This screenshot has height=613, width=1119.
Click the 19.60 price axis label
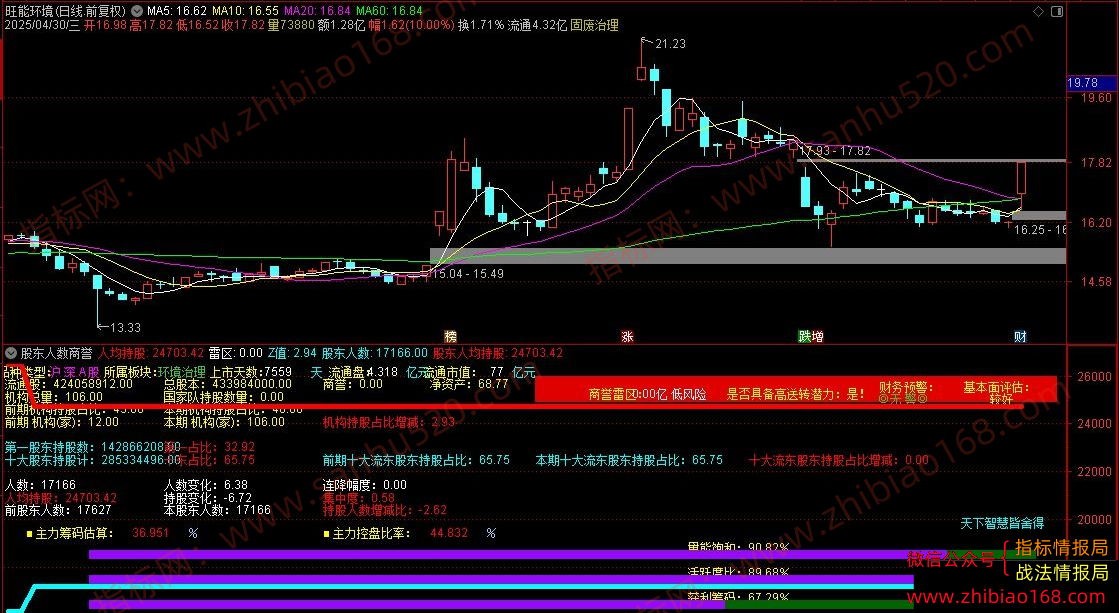pyautogui.click(x=1094, y=98)
